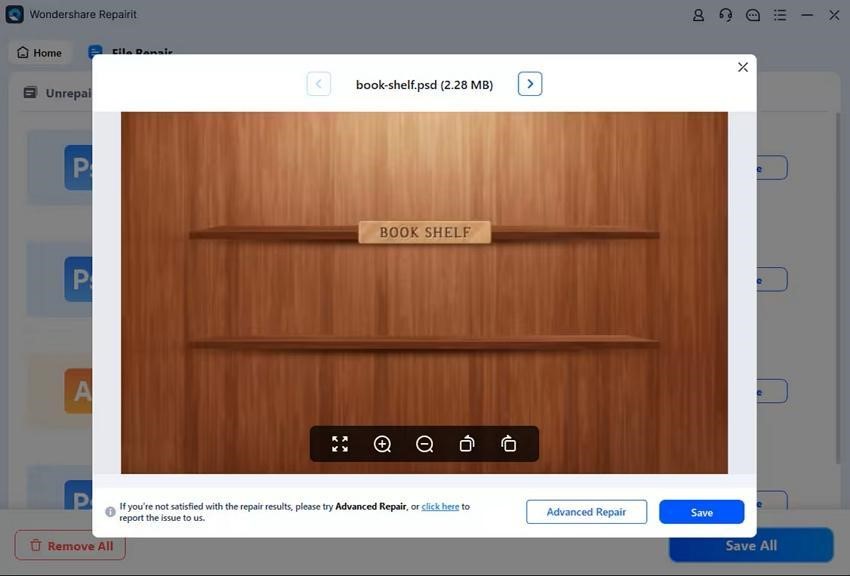Go to the next file preview

click(x=530, y=84)
